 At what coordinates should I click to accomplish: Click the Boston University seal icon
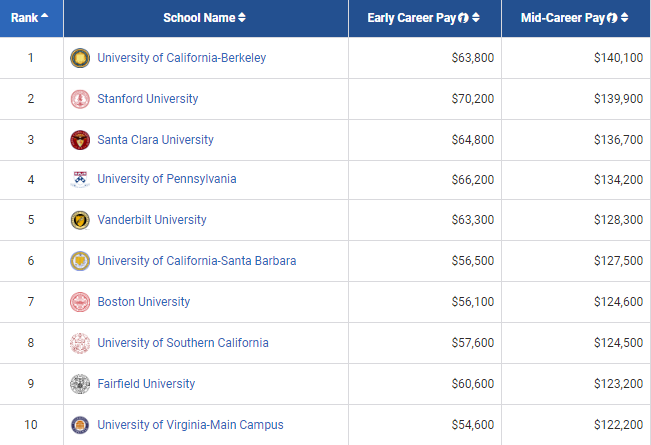pos(80,302)
